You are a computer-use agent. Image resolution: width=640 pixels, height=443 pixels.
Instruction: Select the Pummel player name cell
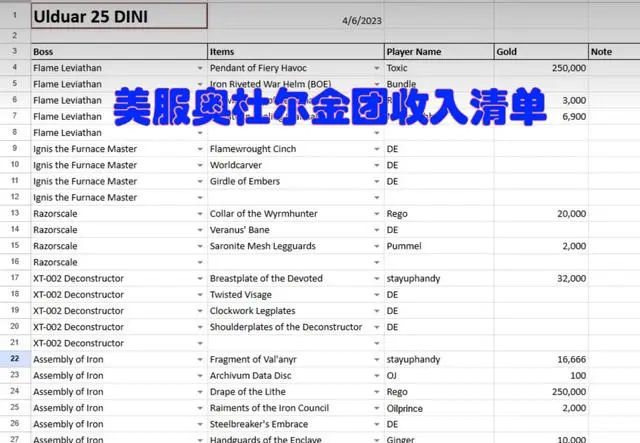coord(439,246)
